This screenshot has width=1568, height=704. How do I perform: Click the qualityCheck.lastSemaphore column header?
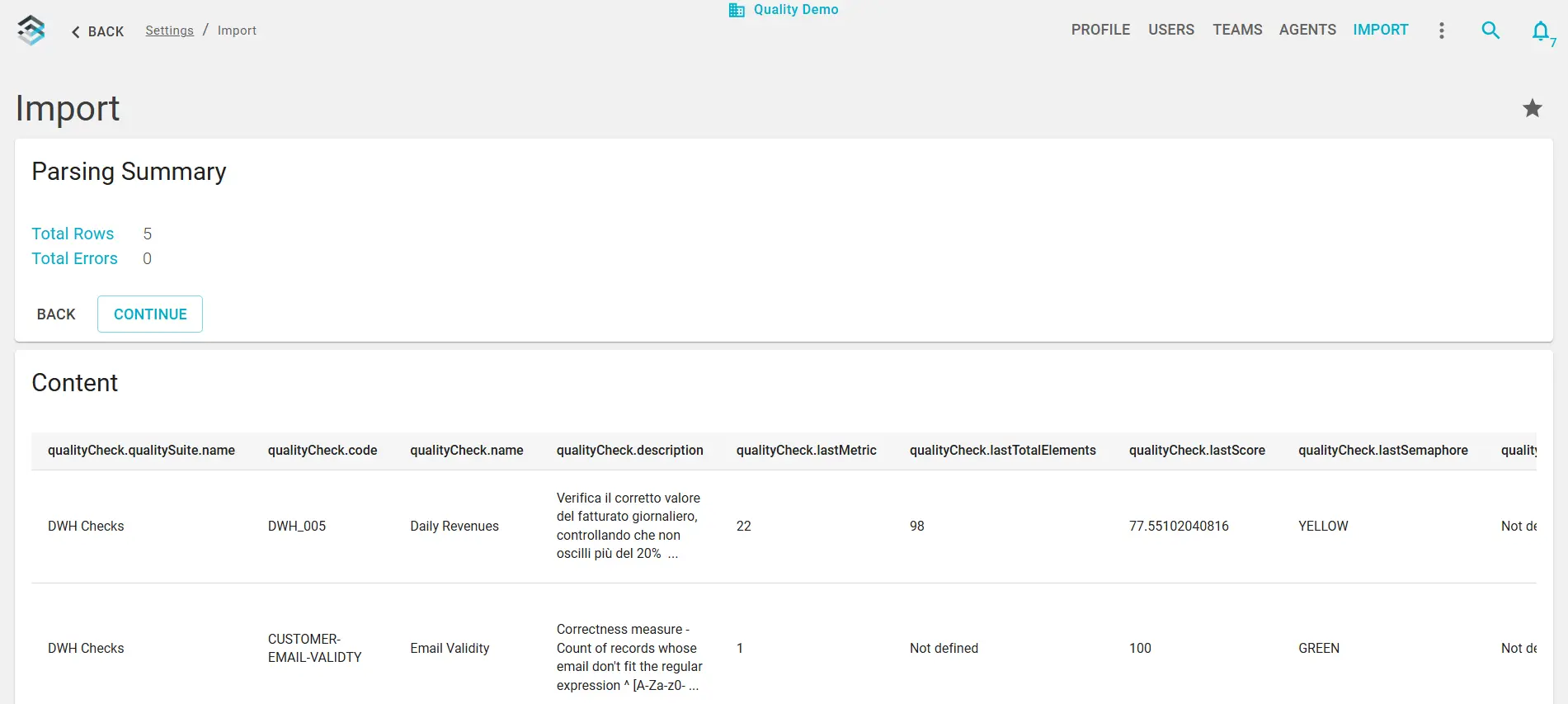click(x=1382, y=451)
